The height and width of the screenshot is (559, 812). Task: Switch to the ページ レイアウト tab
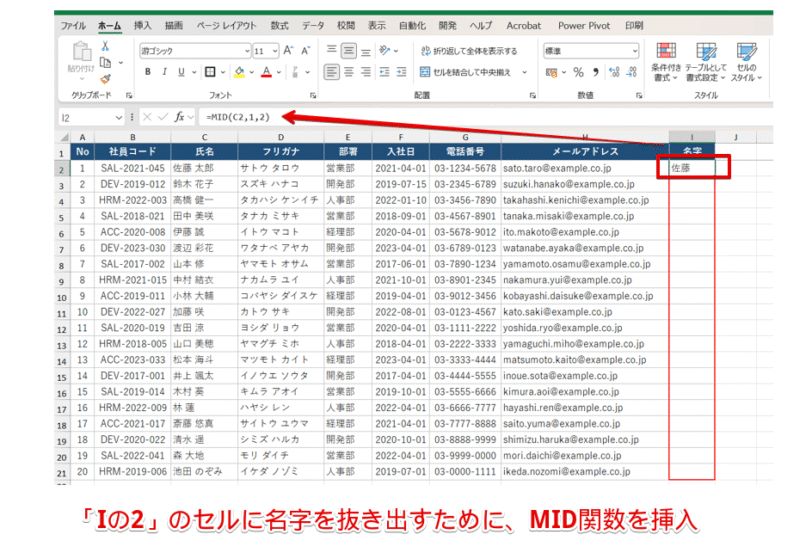coord(226,25)
